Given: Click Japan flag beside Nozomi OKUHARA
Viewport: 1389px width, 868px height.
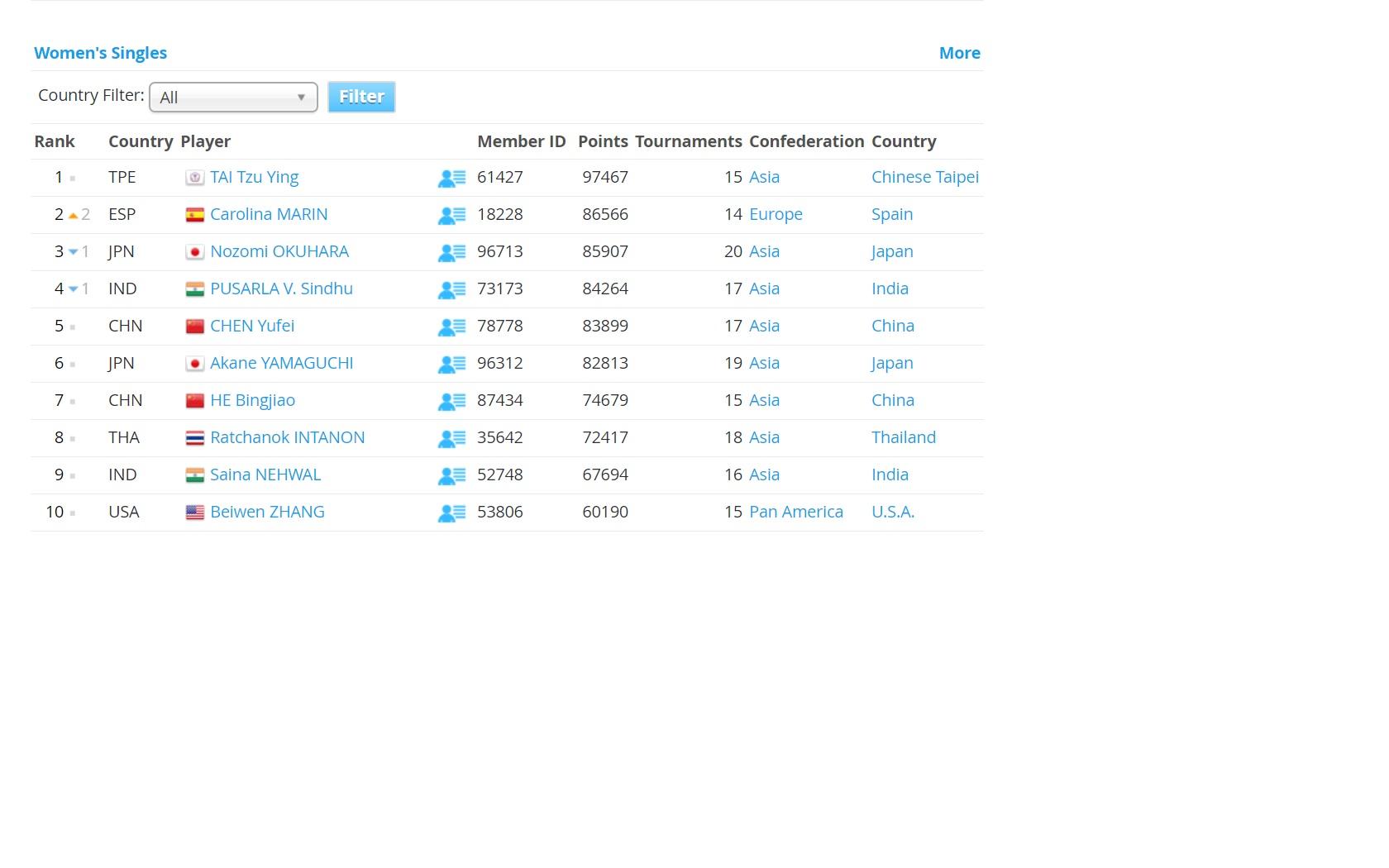Looking at the screenshot, I should click(194, 252).
